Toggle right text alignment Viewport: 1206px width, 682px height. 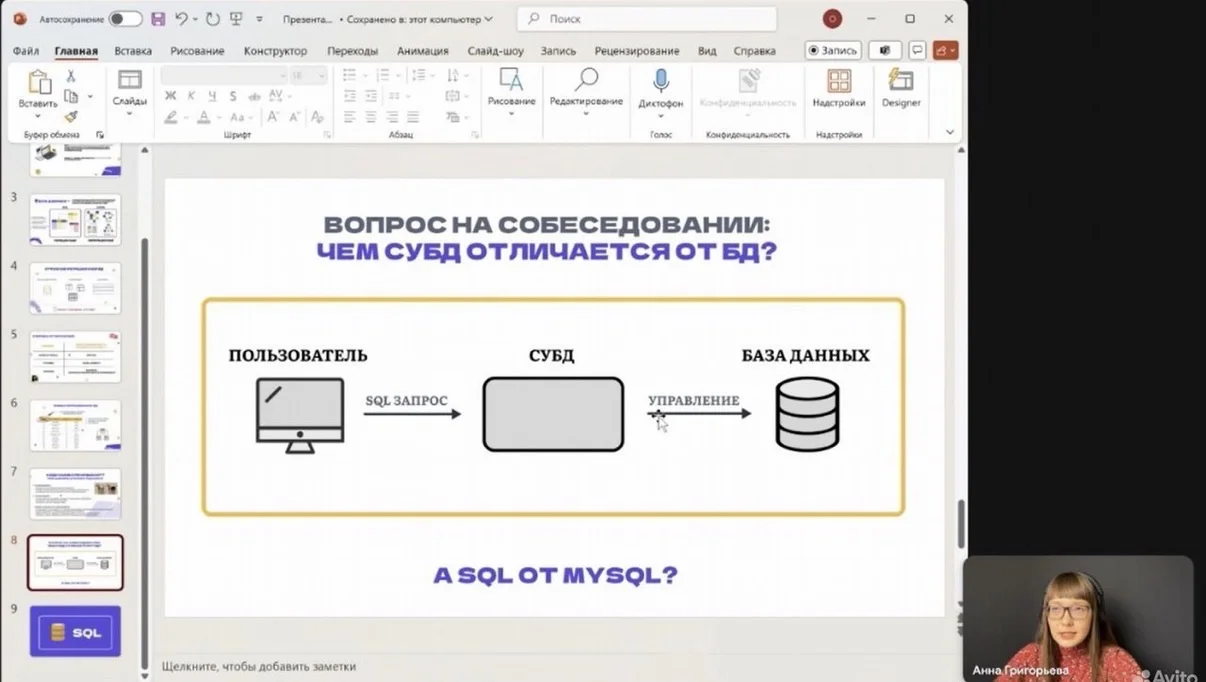[x=391, y=117]
